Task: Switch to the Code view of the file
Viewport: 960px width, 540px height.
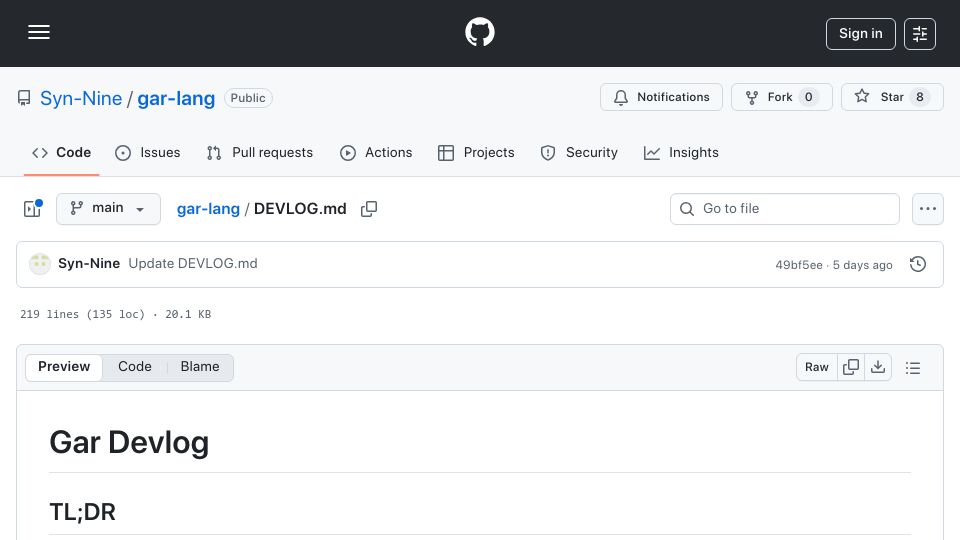Action: click(x=135, y=367)
